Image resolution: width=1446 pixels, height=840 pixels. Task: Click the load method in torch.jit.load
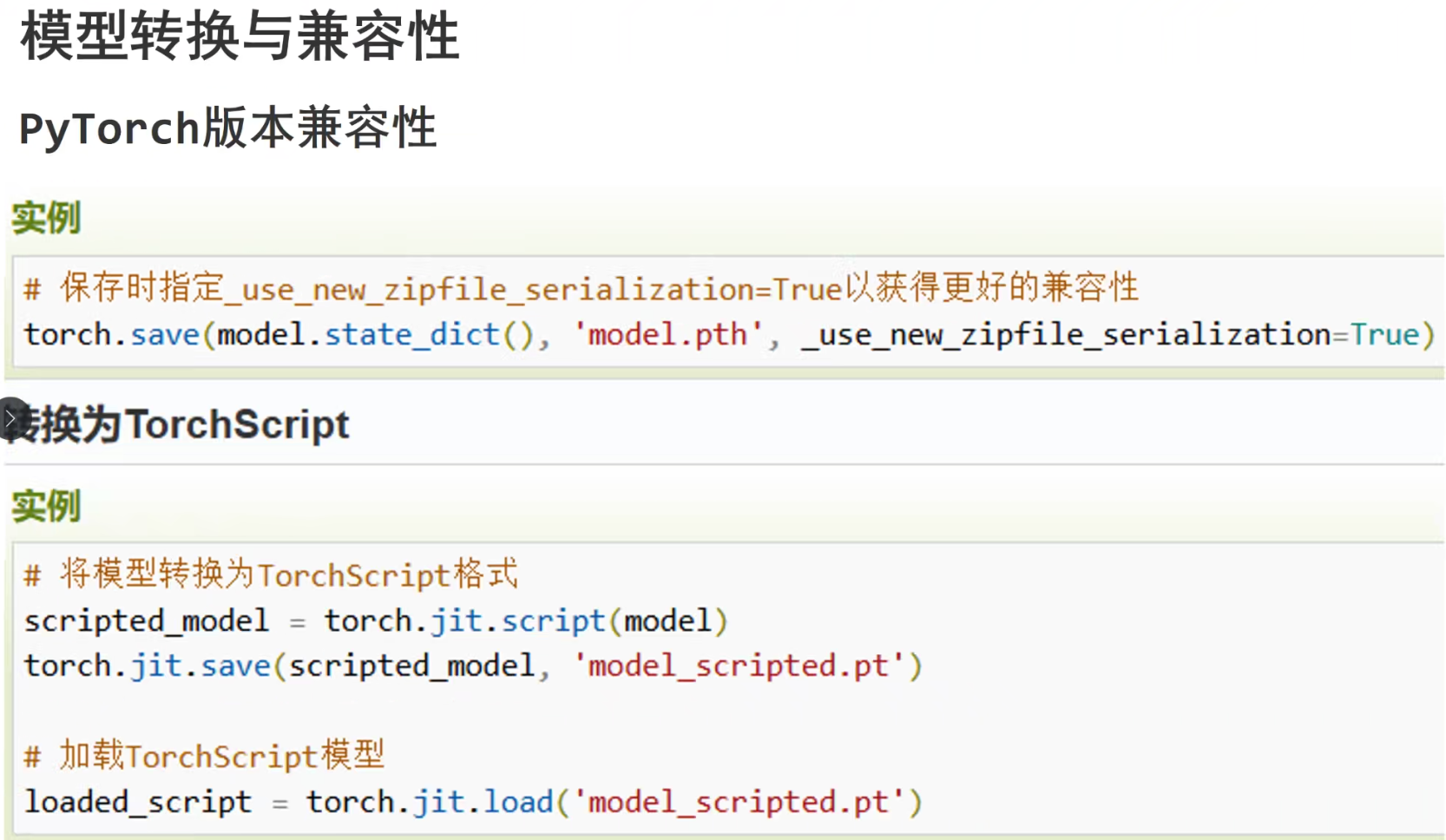pyautogui.click(x=518, y=802)
